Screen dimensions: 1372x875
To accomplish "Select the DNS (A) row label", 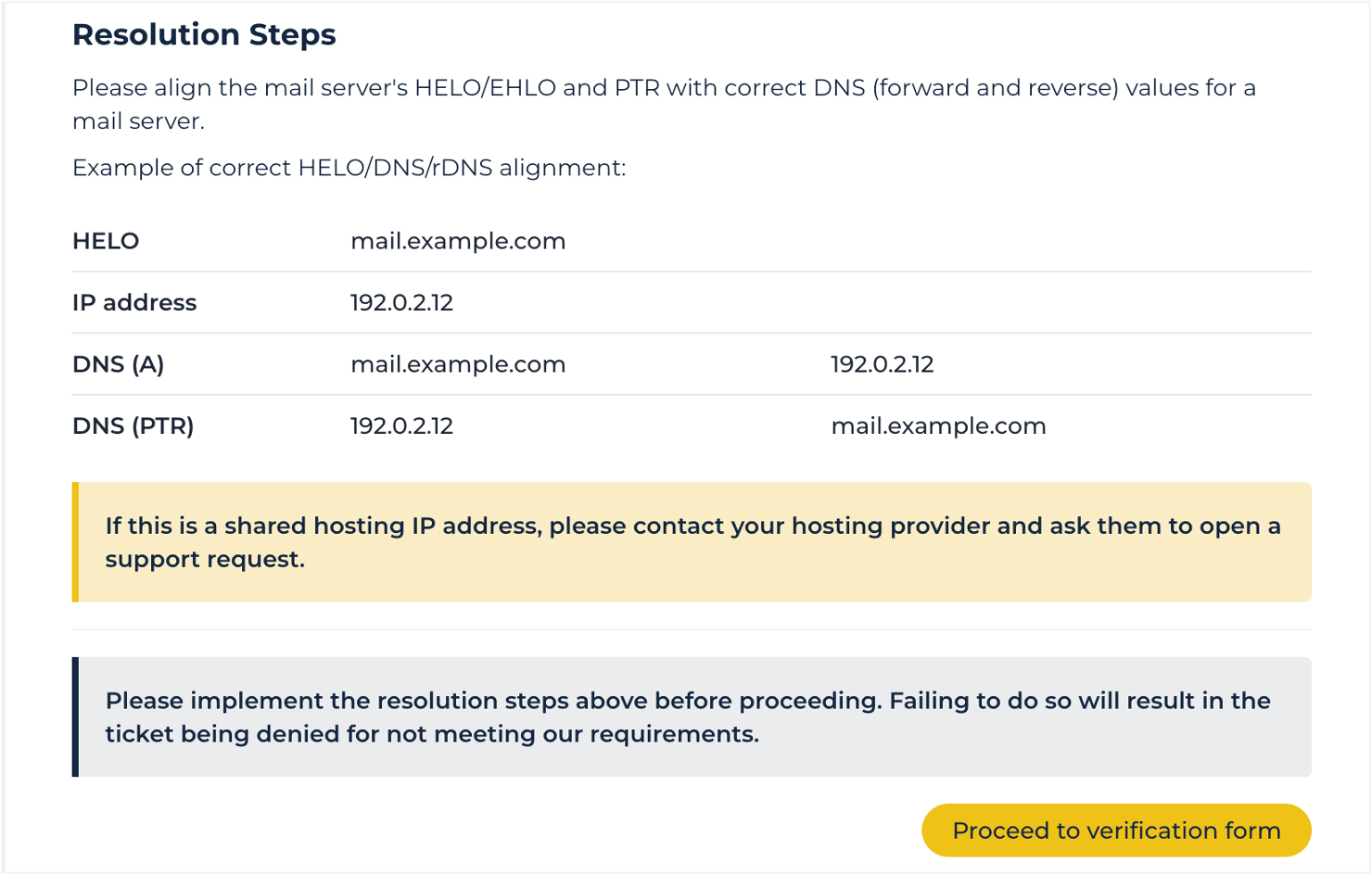I will (118, 364).
